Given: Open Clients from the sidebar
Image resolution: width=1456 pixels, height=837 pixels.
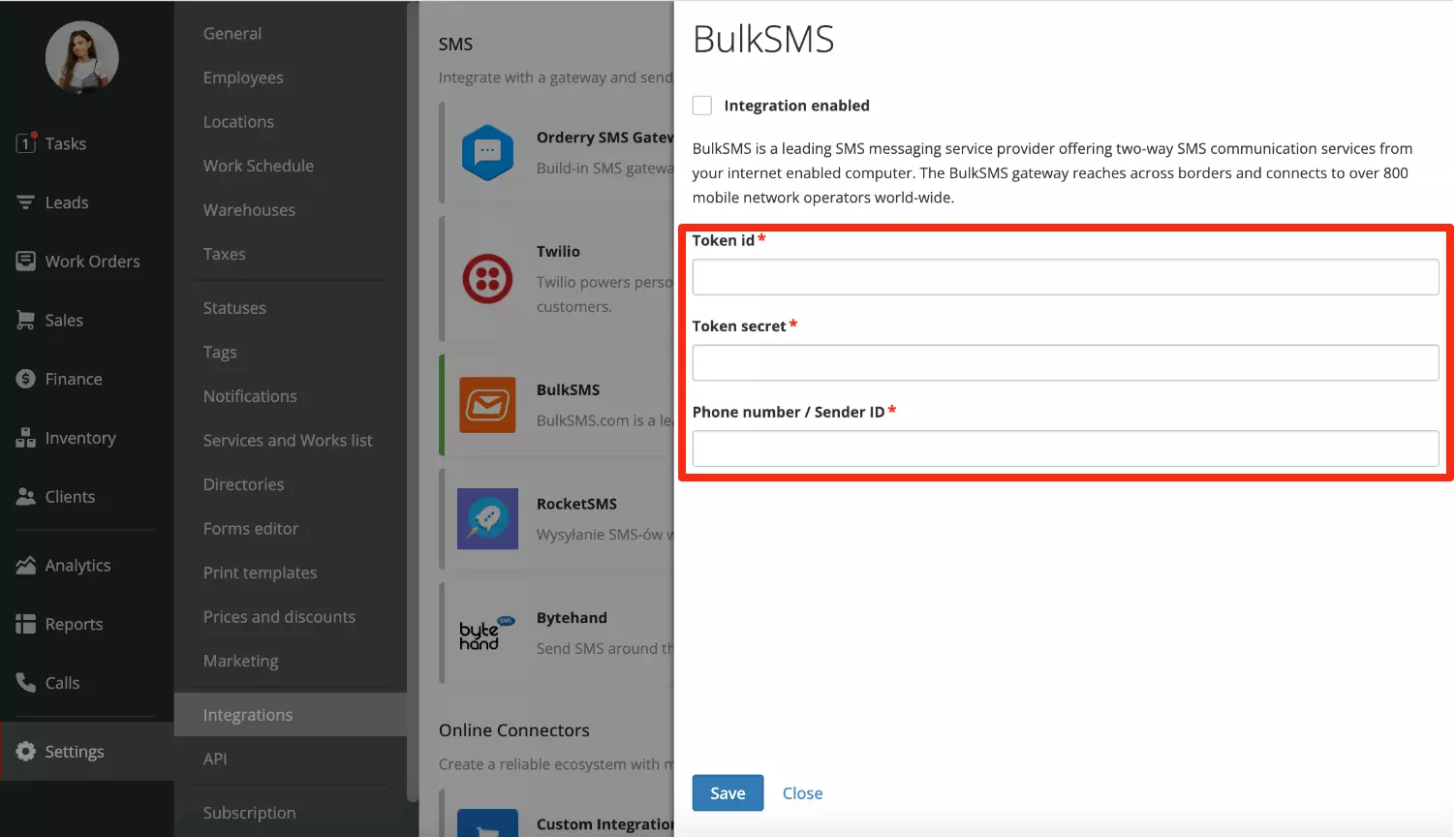Looking at the screenshot, I should coord(70,497).
